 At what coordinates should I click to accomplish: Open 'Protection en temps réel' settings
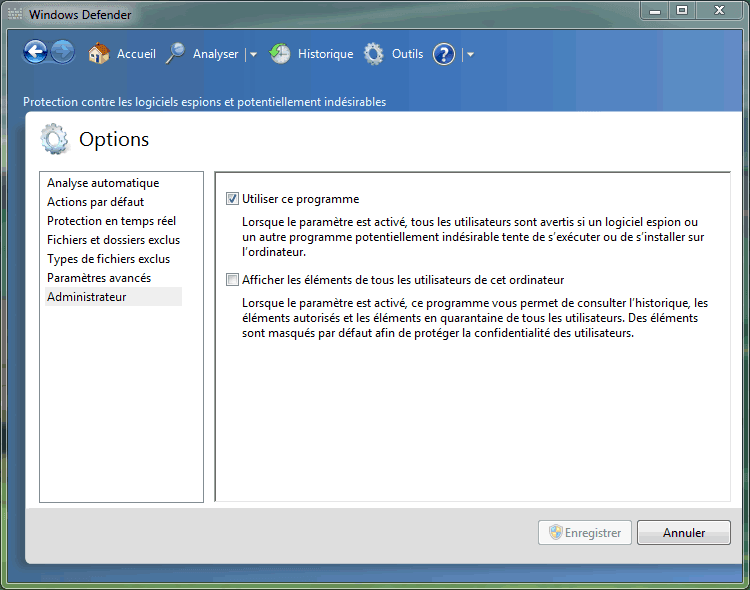(x=111, y=221)
